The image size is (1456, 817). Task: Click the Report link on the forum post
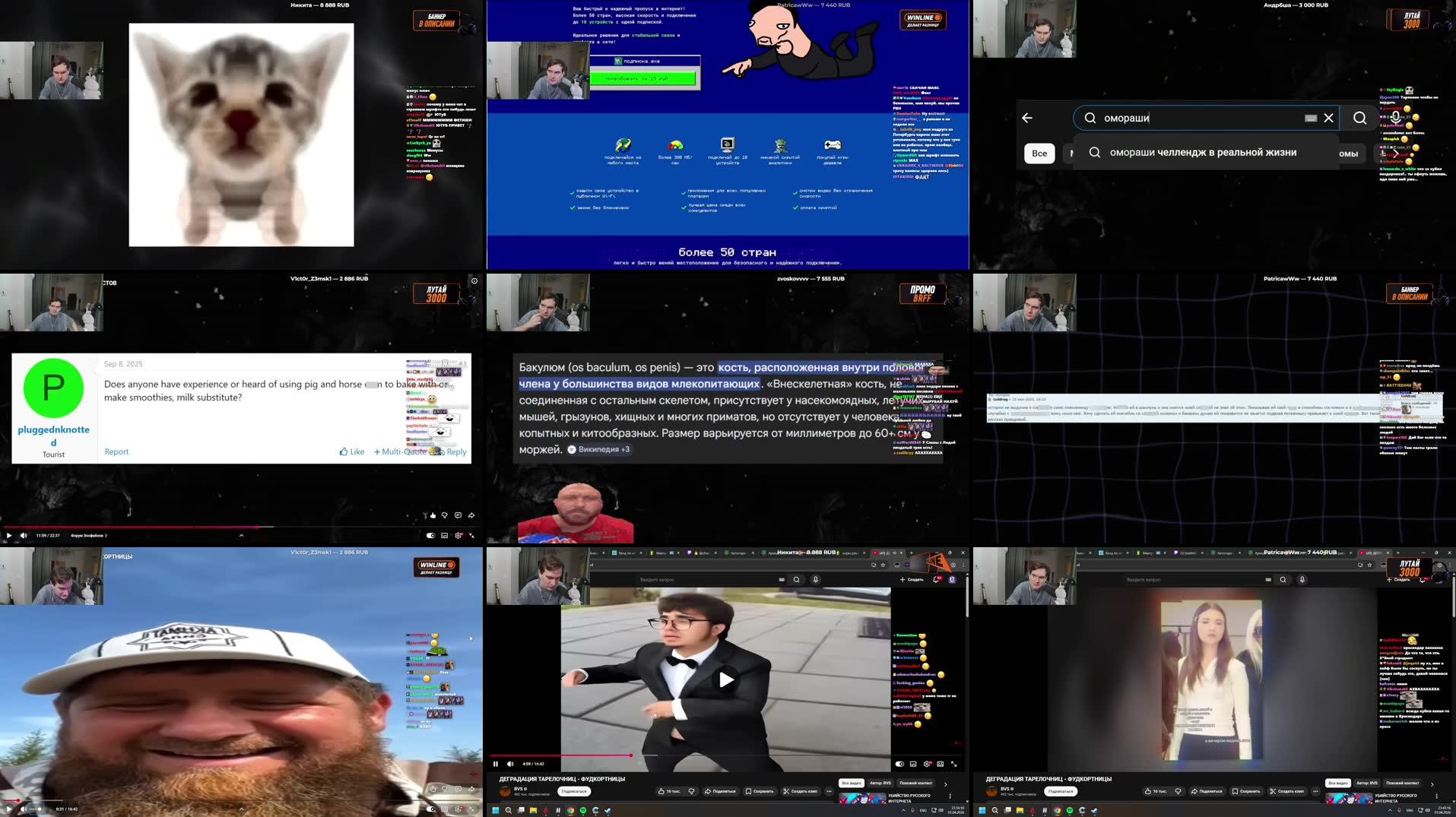tap(116, 451)
